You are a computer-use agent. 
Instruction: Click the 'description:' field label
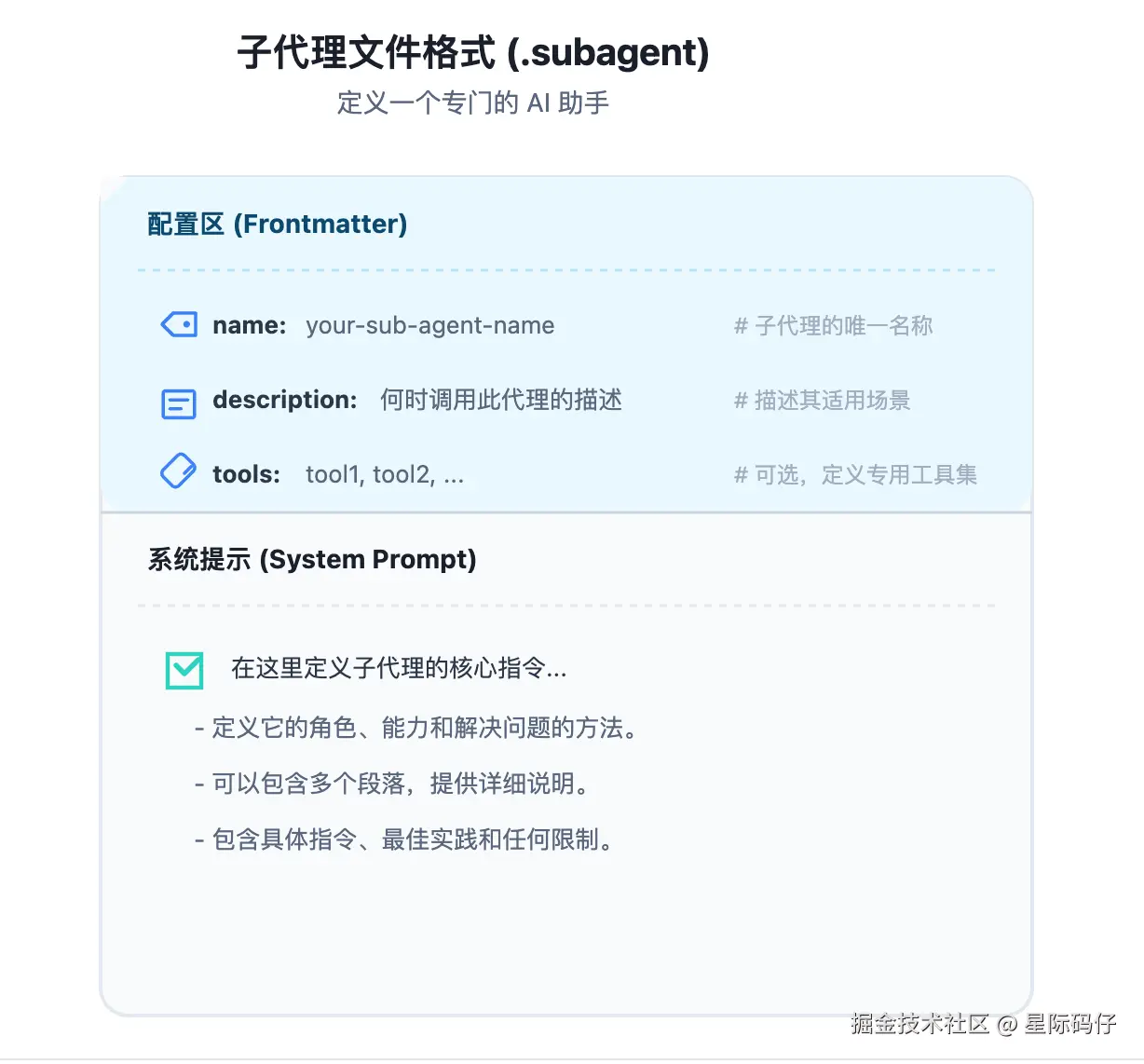(x=284, y=400)
